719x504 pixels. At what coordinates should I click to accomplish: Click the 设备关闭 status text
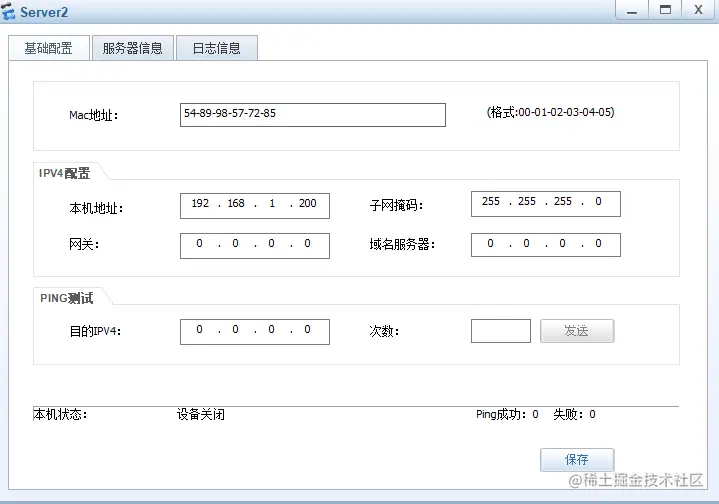pos(201,415)
